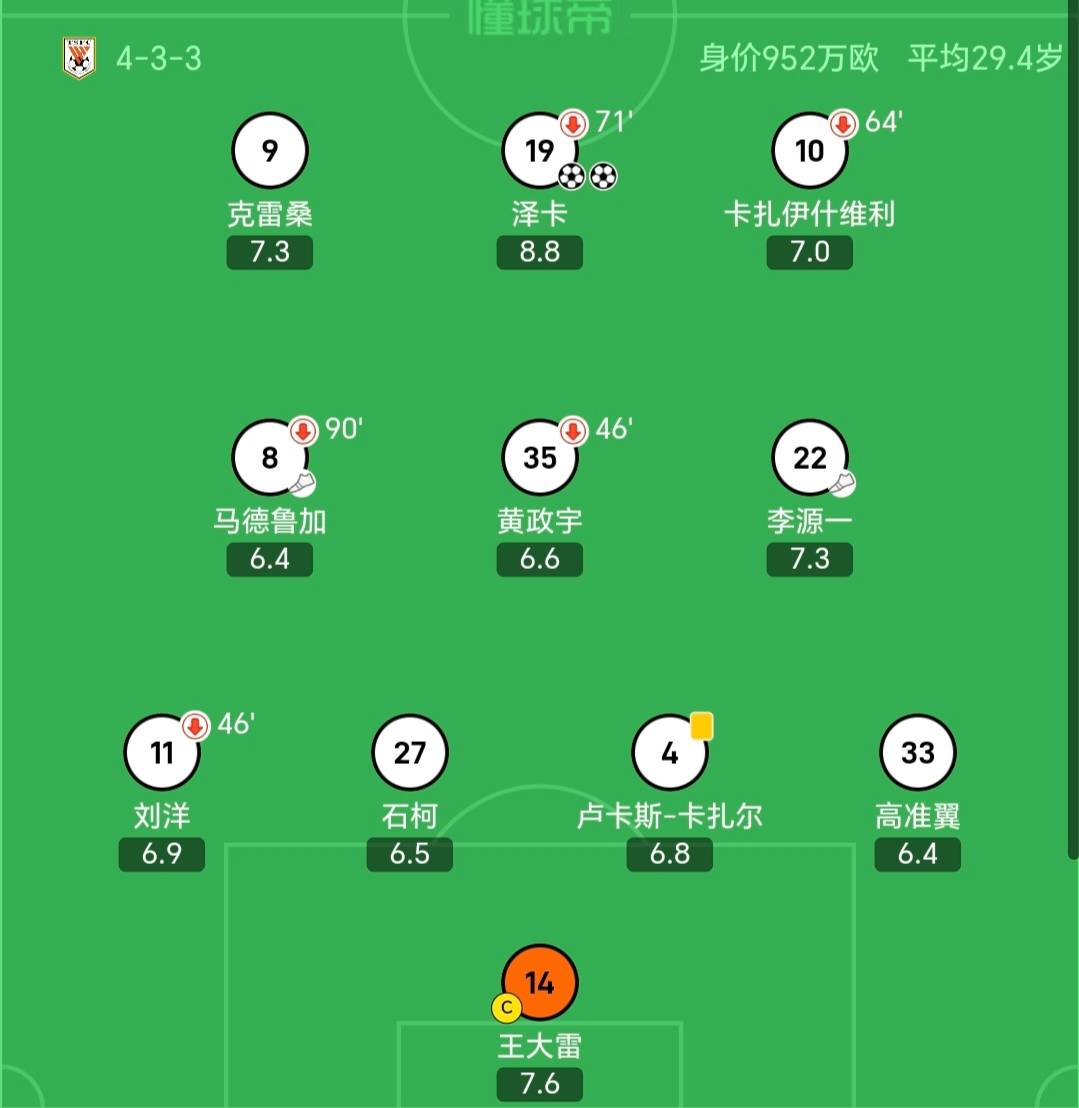Click the 8.8 rating badge under 泽卡
1079x1108 pixels.
pyautogui.click(x=540, y=252)
